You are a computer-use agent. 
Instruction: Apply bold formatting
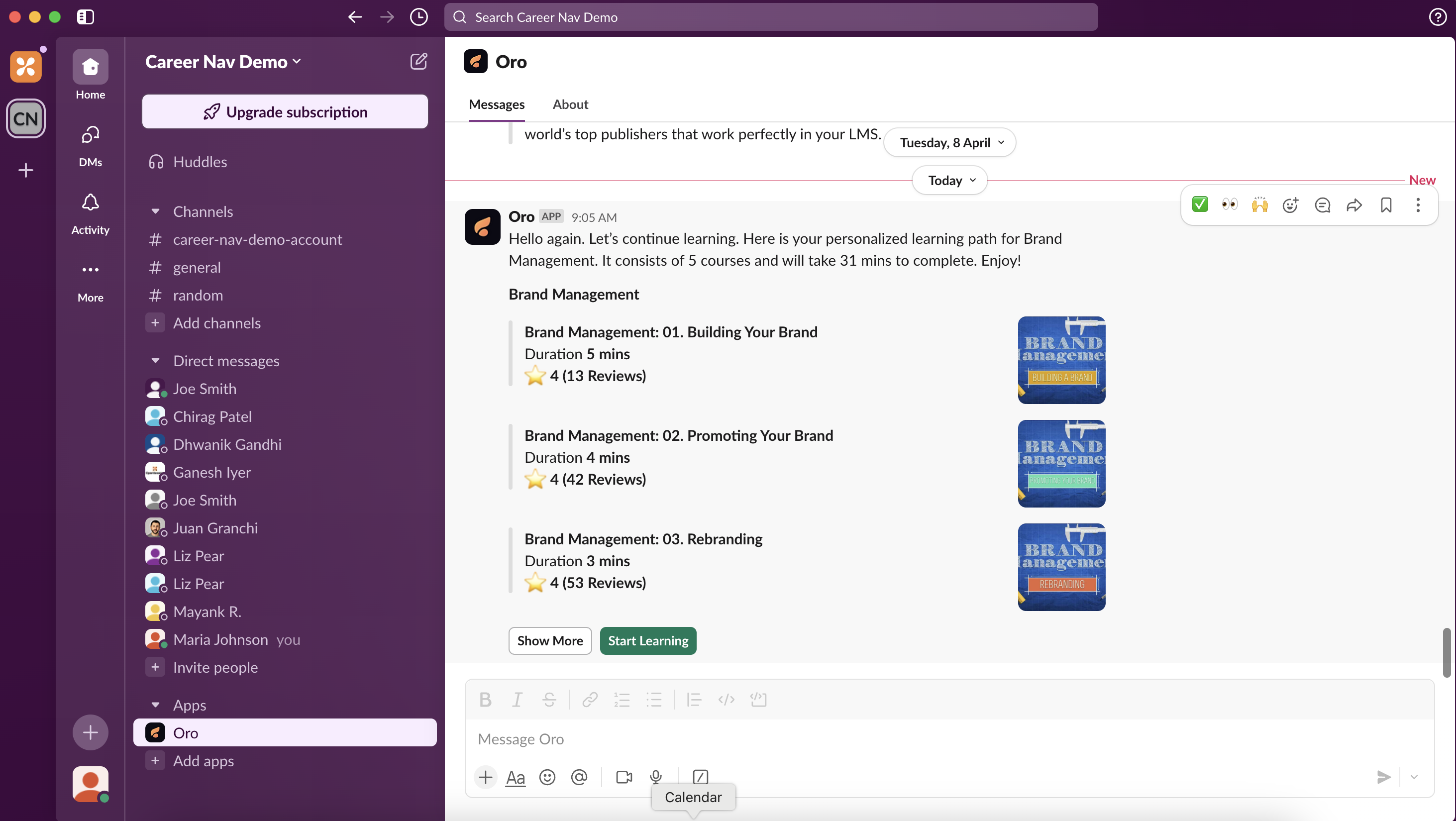(x=485, y=700)
